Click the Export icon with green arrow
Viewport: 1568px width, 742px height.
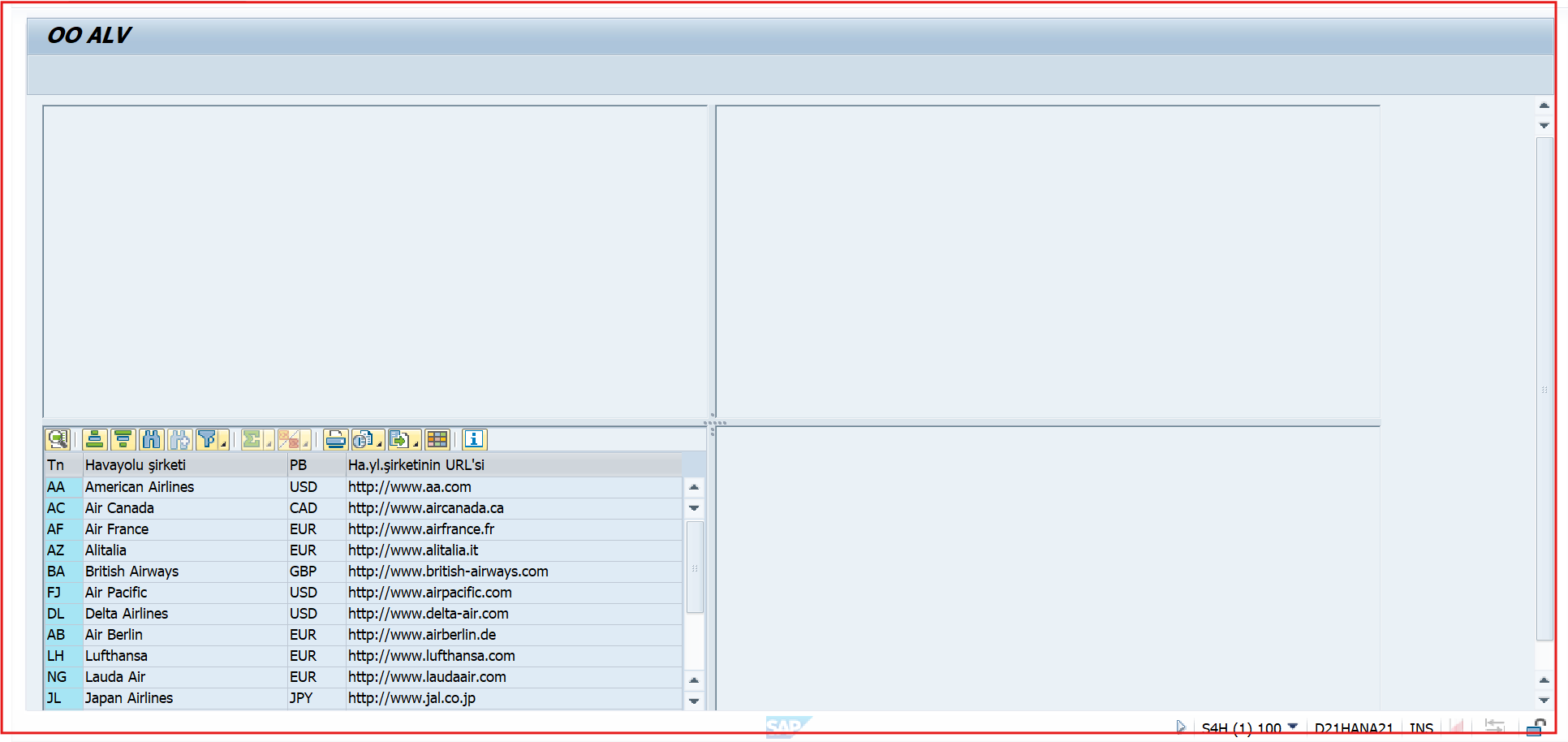coord(399,439)
